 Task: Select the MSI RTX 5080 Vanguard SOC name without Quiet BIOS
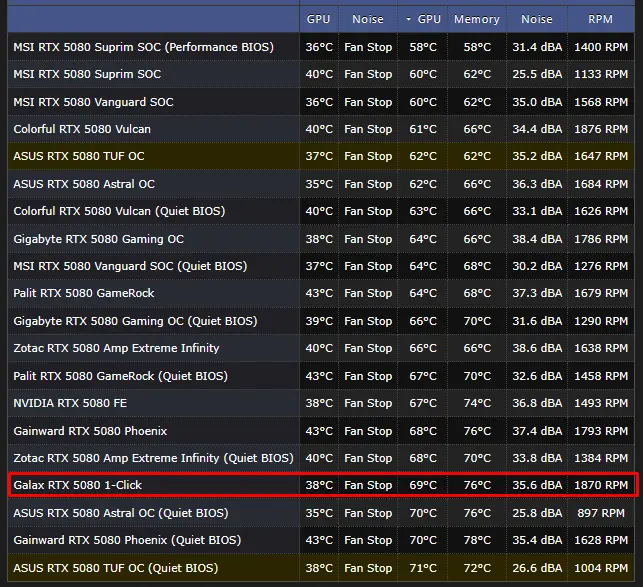93,102
